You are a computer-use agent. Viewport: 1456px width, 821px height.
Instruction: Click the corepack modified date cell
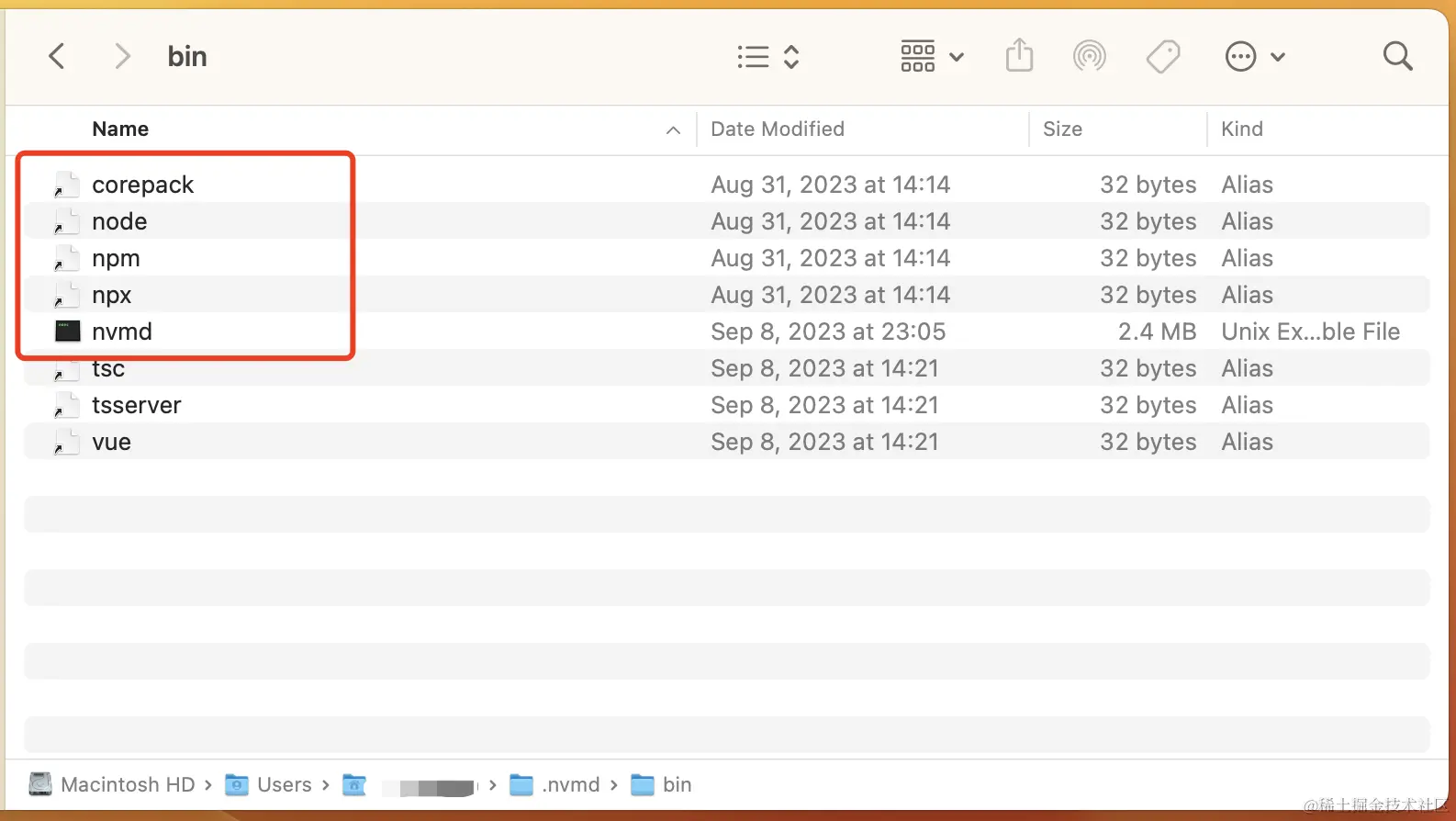[x=830, y=185]
